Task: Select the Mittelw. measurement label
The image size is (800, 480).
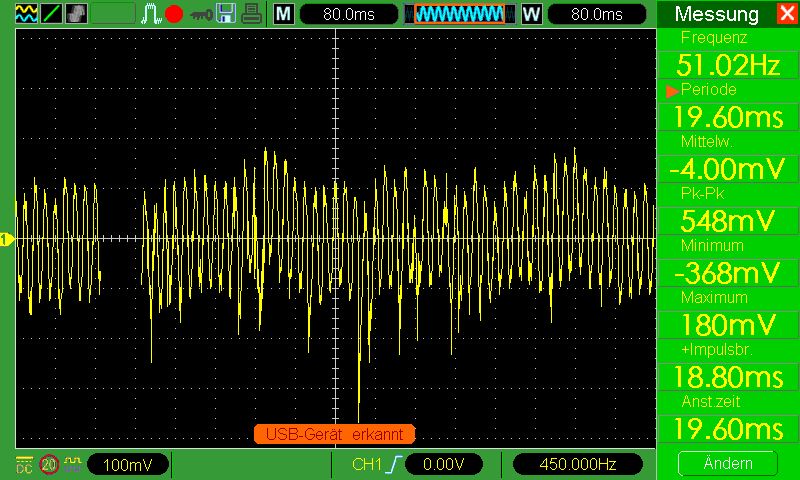Action: (707, 142)
